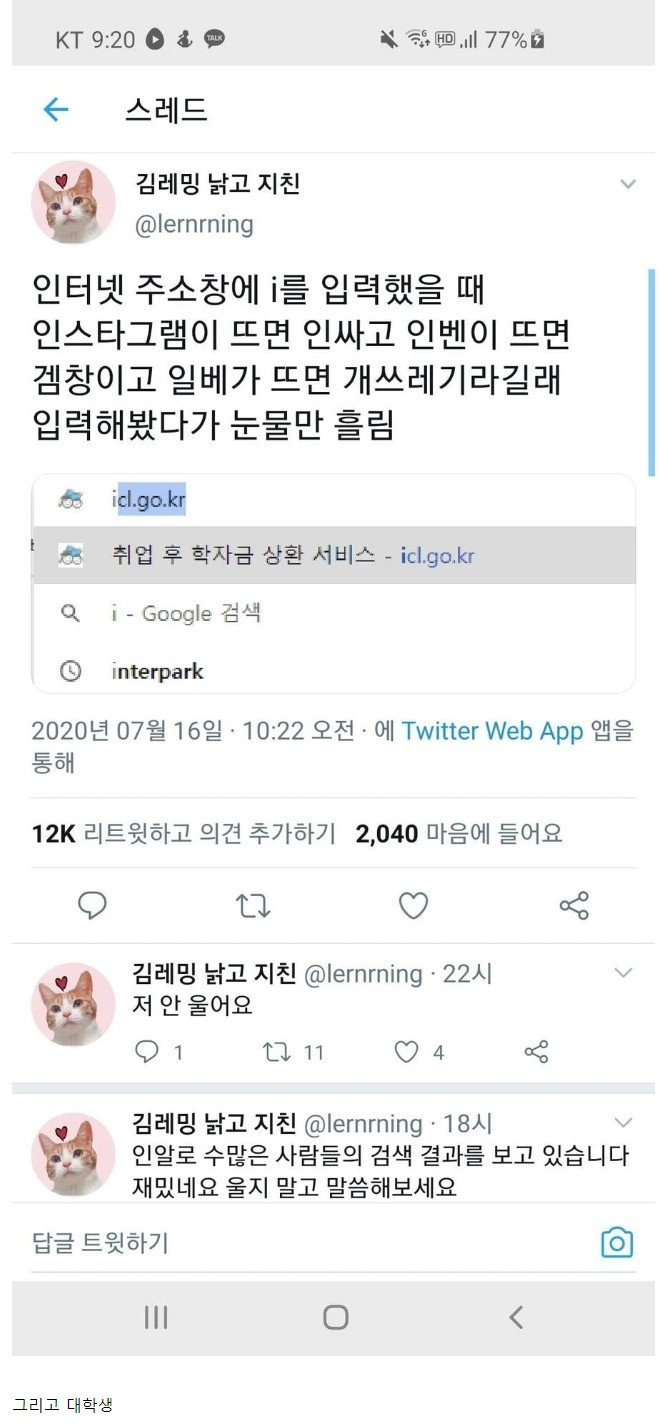Reply to the main tweet

tap(93, 906)
